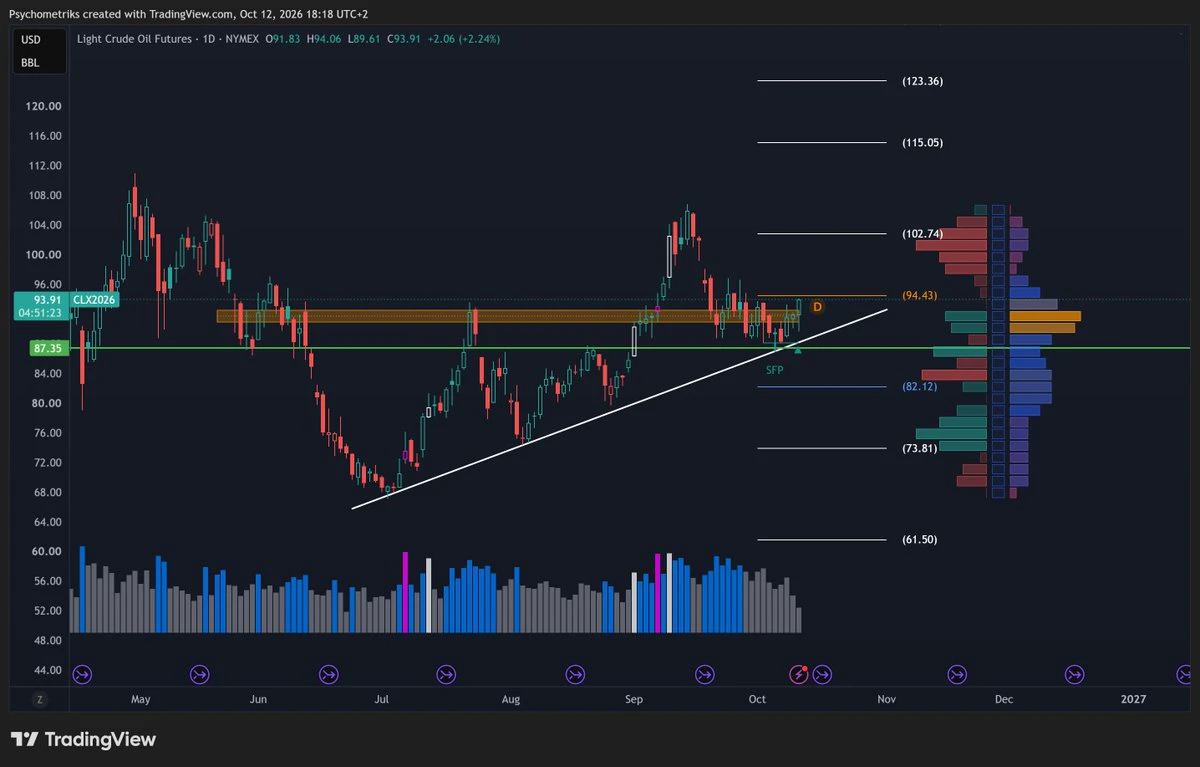Open the red lightning event marker
Viewport: 1200px width, 767px height.
(x=799, y=674)
